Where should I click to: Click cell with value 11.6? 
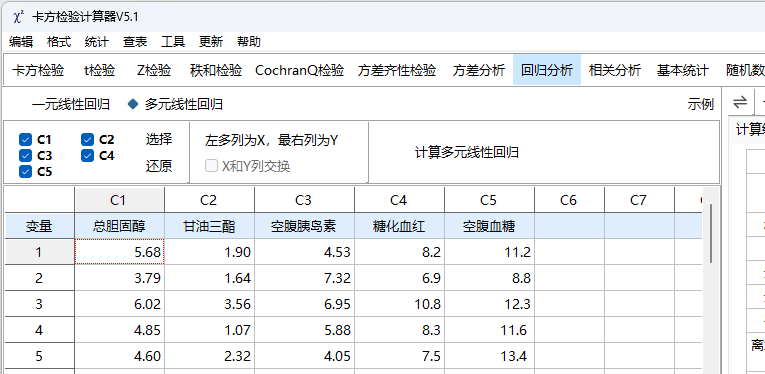pos(489,330)
